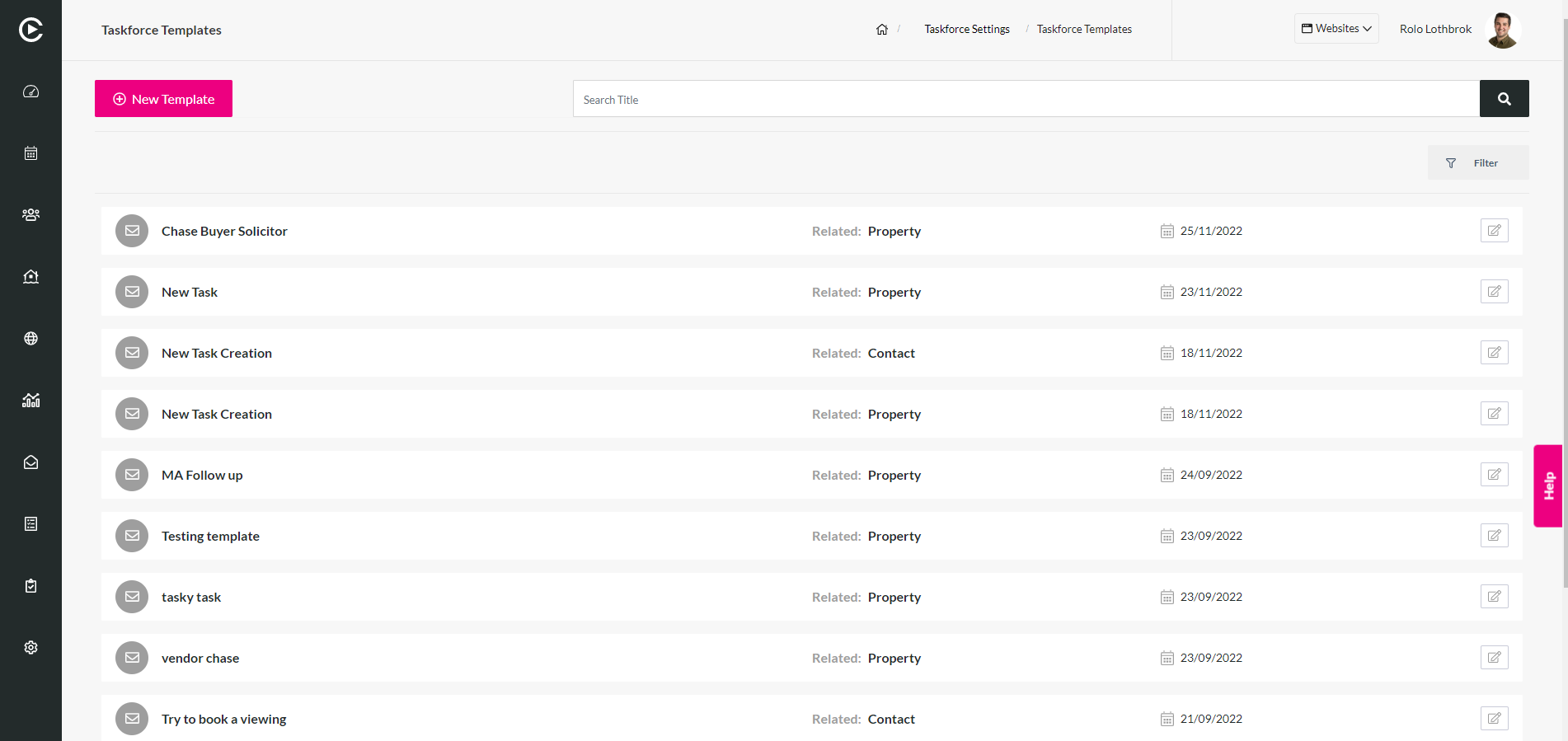Click calendar icon next to 24/09/2022
The image size is (1568, 741).
[x=1167, y=475]
